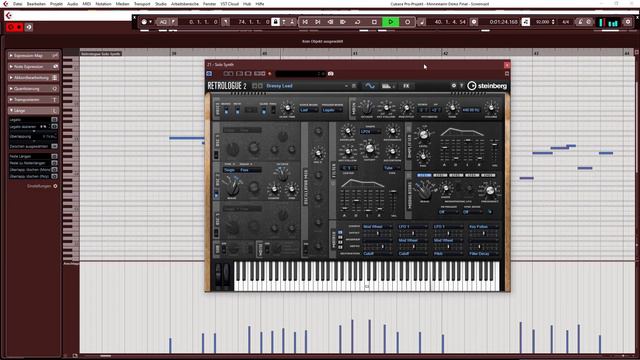Click the note-shaped primary time format icon
Image resolution: width=640 pixels, height=360 pixels.
pyautogui.click(x=422, y=22)
